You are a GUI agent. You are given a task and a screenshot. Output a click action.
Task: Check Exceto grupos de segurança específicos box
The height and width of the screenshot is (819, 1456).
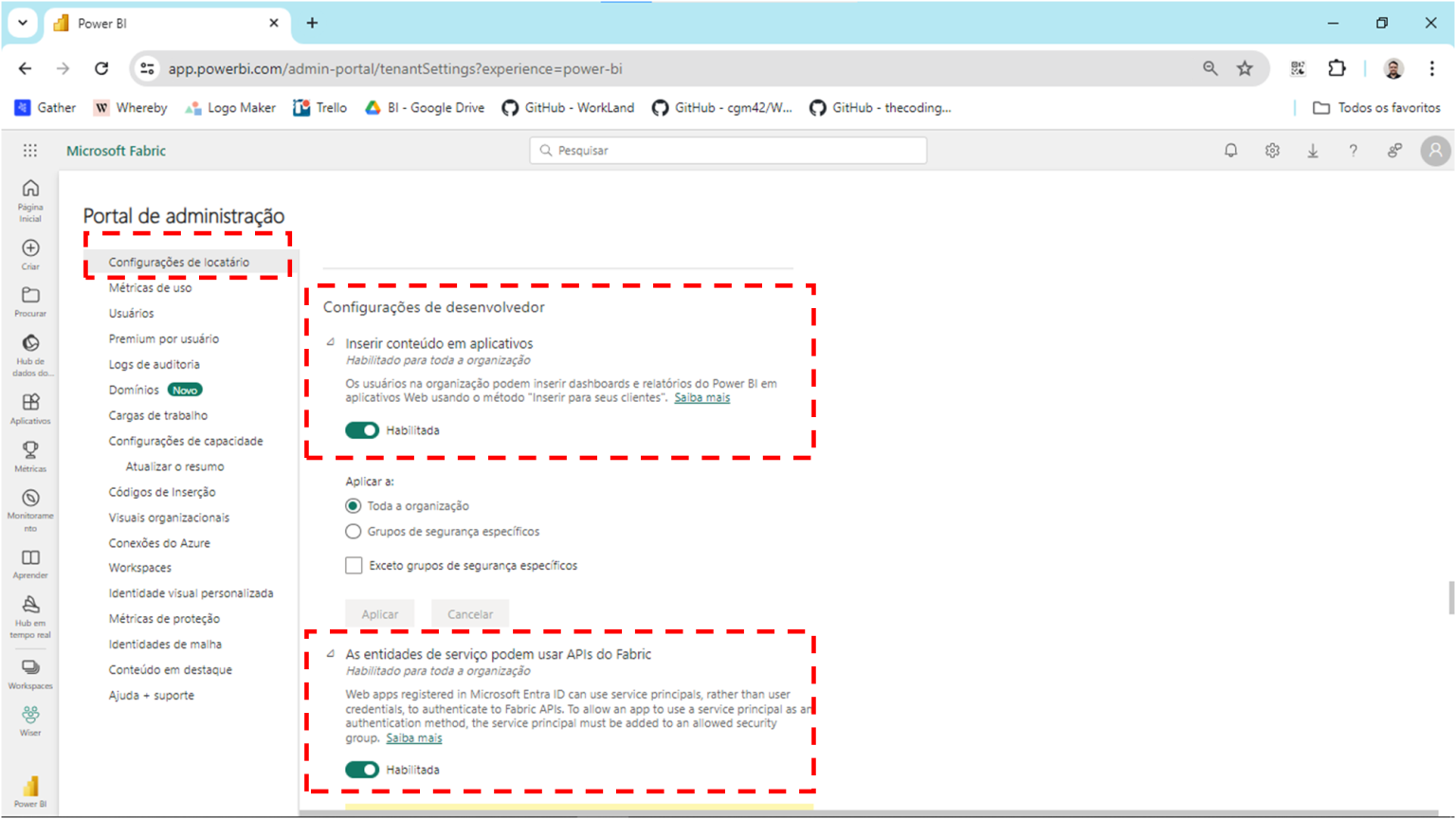click(x=354, y=566)
